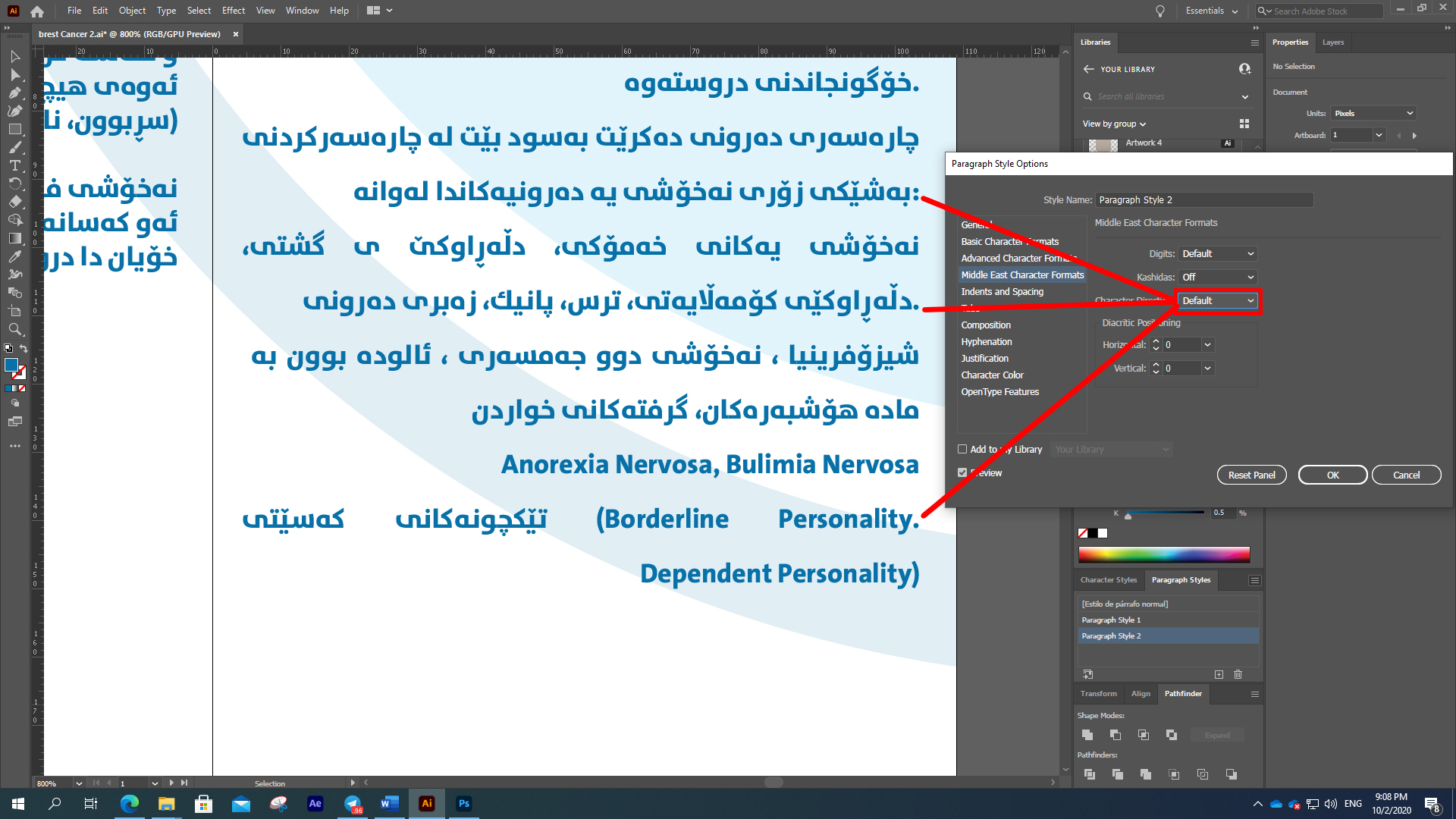This screenshot has width=1456, height=819.
Task: Toggle the Preview checkbox in the dialog
Action: coord(962,472)
